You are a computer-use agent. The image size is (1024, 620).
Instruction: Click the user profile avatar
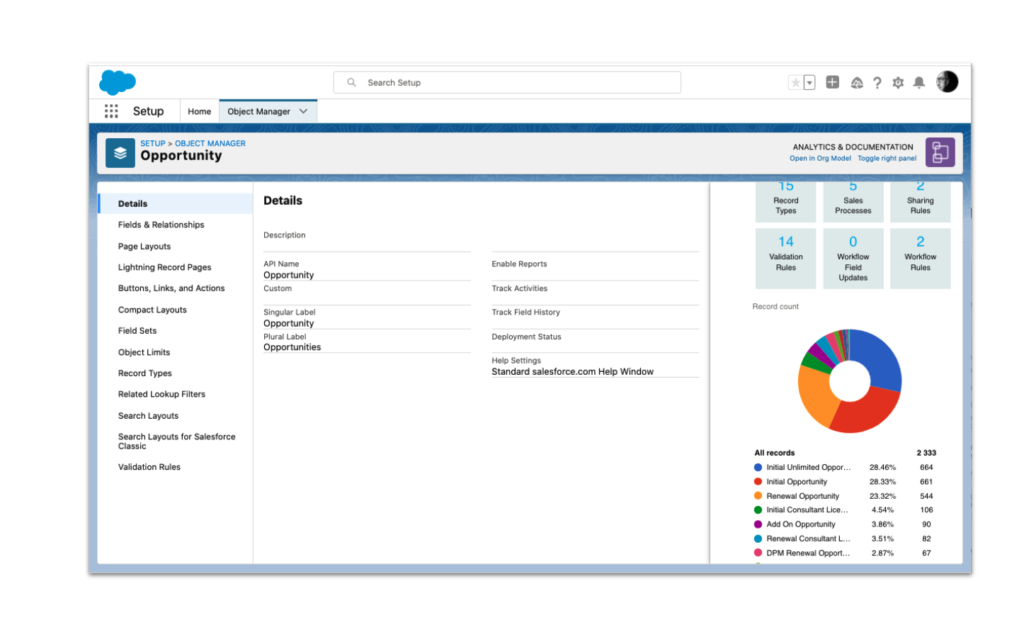coord(947,82)
